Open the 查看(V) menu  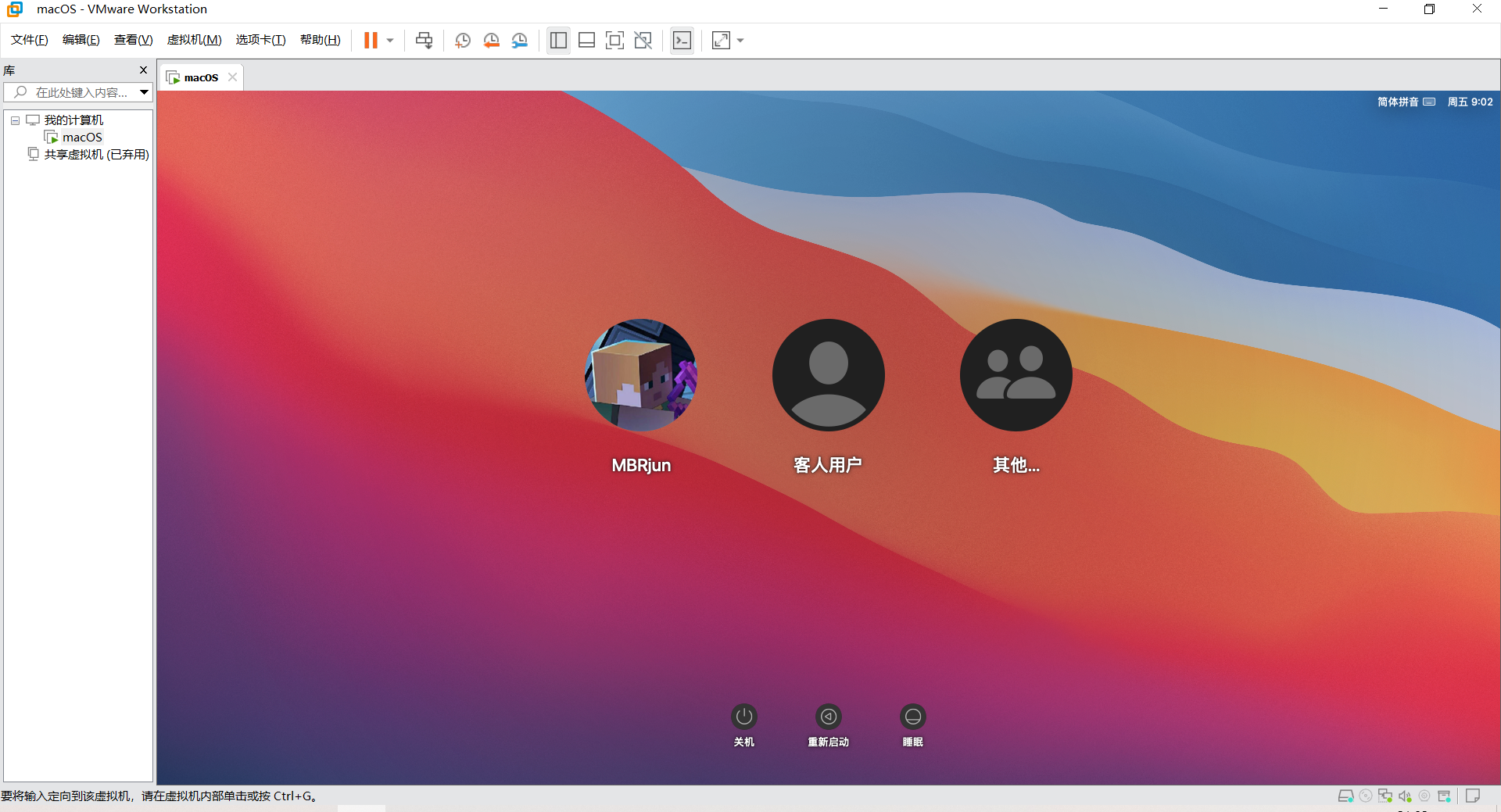click(134, 40)
